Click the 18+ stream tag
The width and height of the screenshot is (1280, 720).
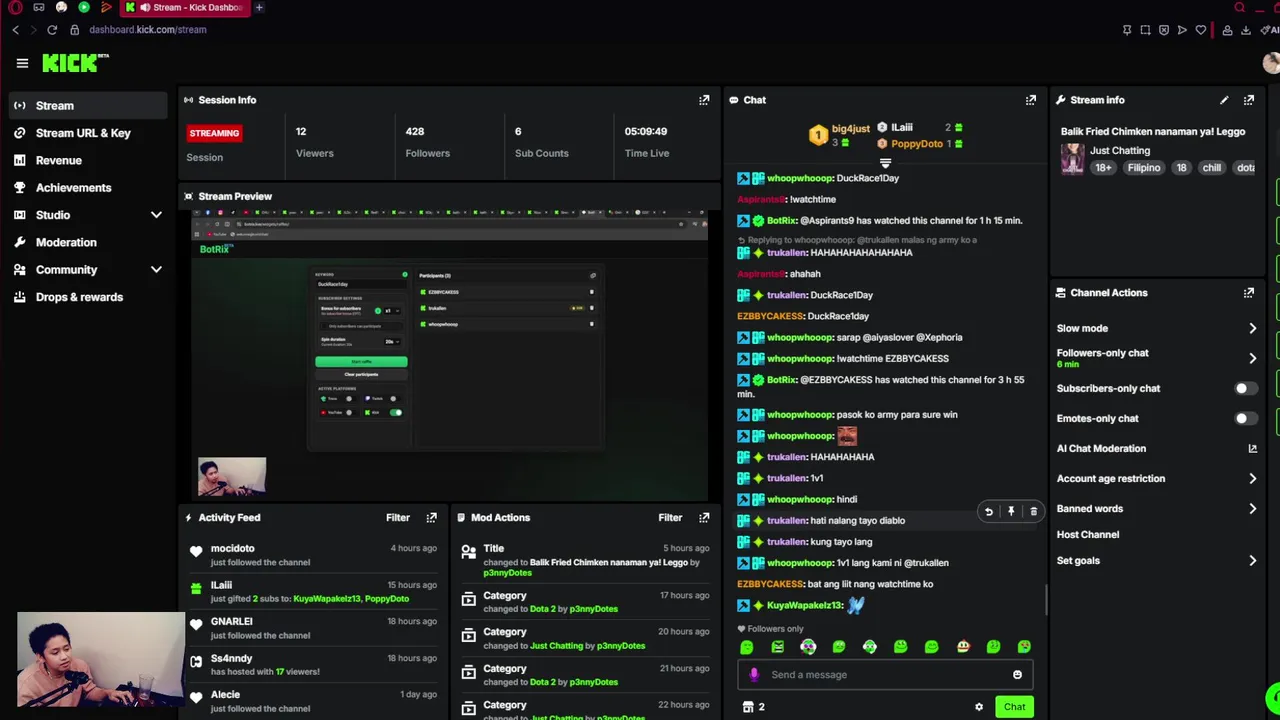pos(1103,168)
